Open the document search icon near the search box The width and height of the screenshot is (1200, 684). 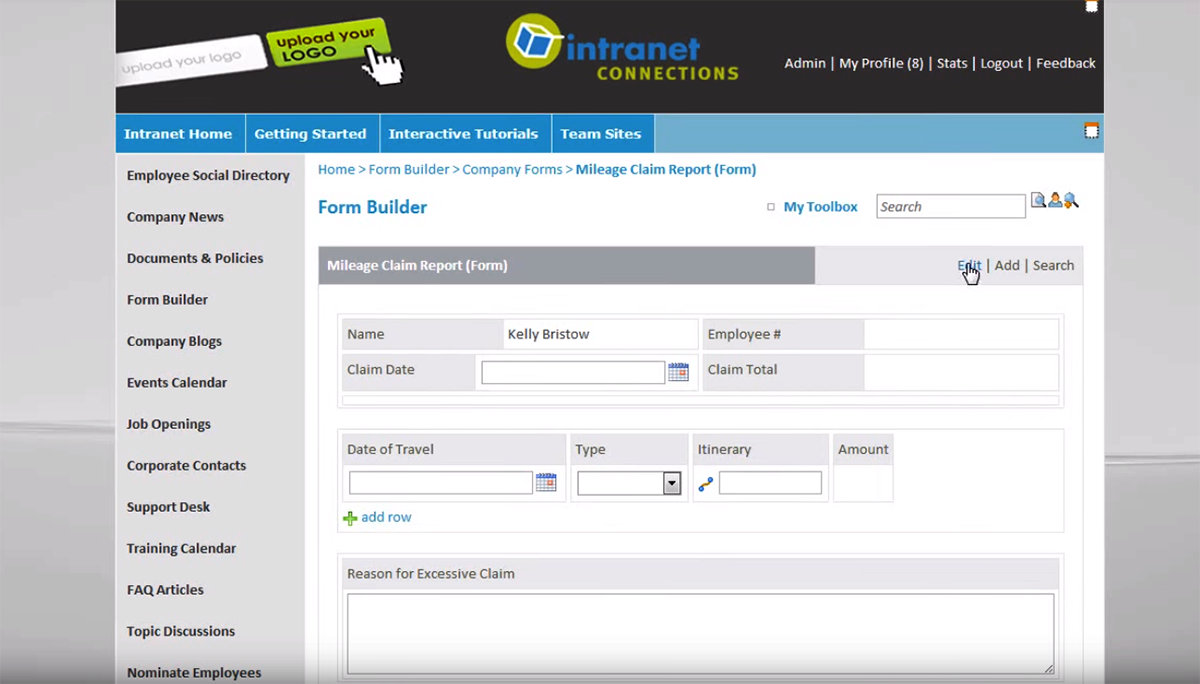[1039, 200]
